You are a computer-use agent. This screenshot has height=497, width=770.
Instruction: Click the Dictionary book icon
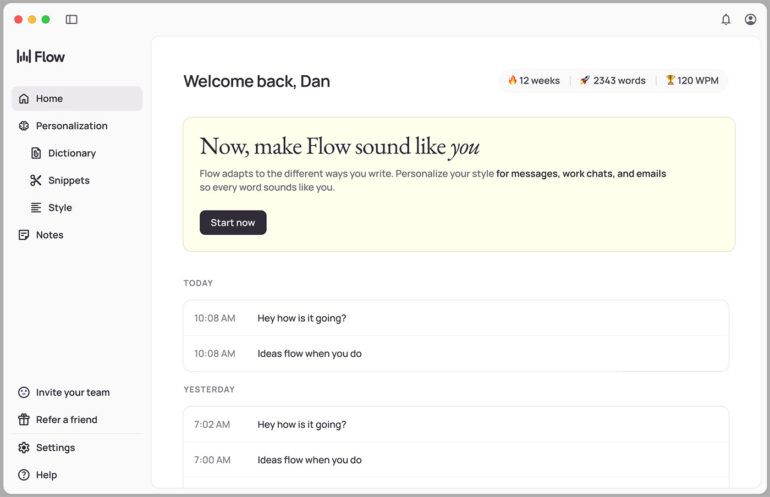click(x=36, y=153)
